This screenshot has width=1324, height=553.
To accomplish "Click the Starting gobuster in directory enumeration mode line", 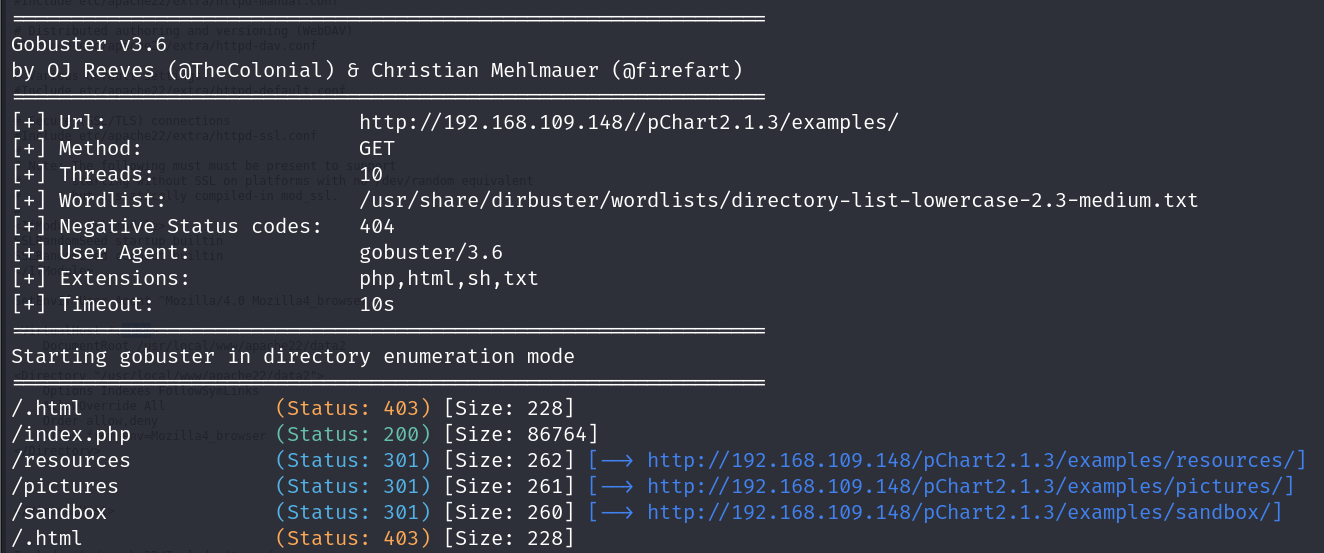I will click(293, 356).
